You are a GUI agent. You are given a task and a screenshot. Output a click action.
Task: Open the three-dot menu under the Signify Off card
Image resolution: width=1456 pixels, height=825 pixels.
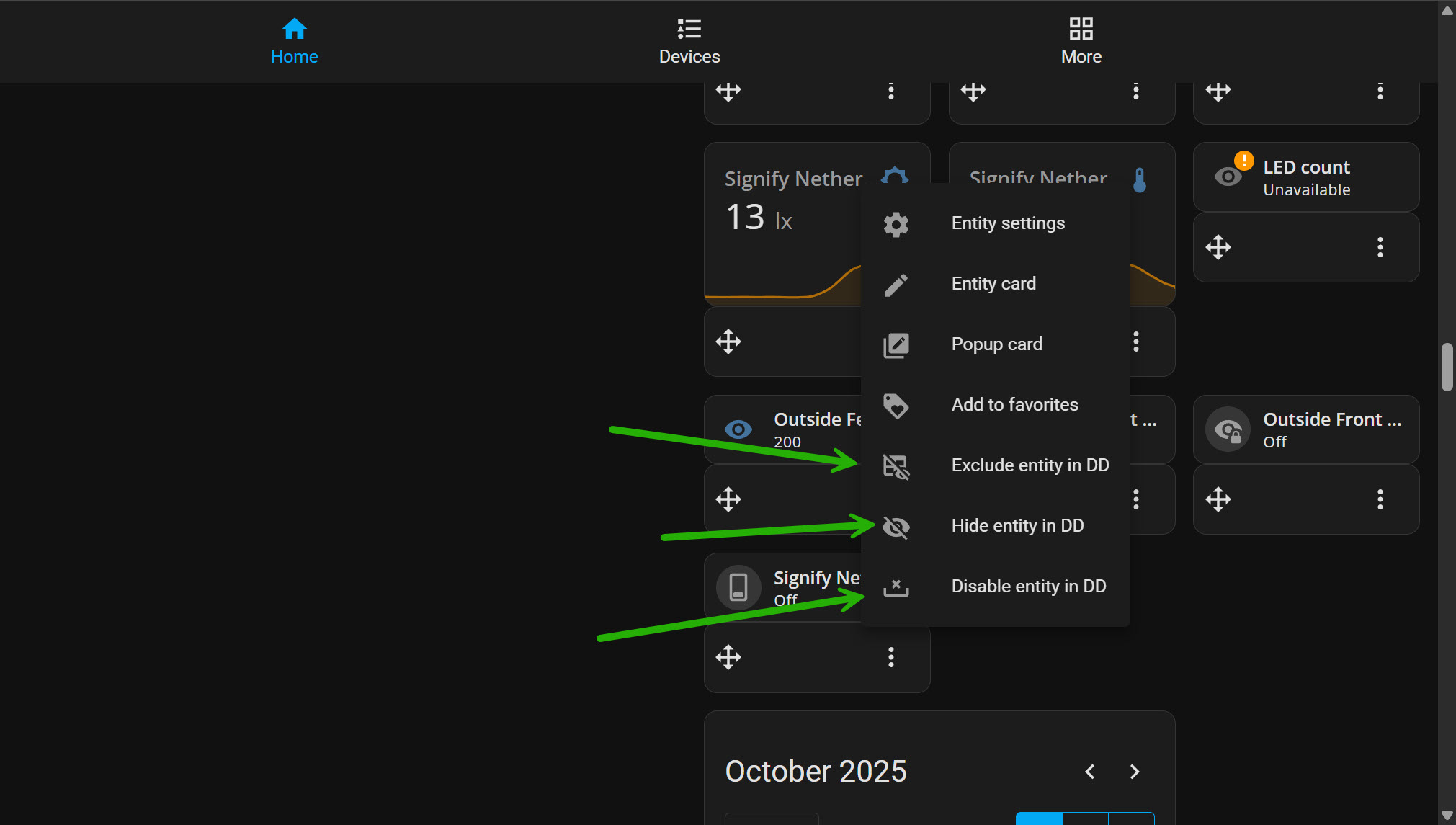(x=890, y=657)
